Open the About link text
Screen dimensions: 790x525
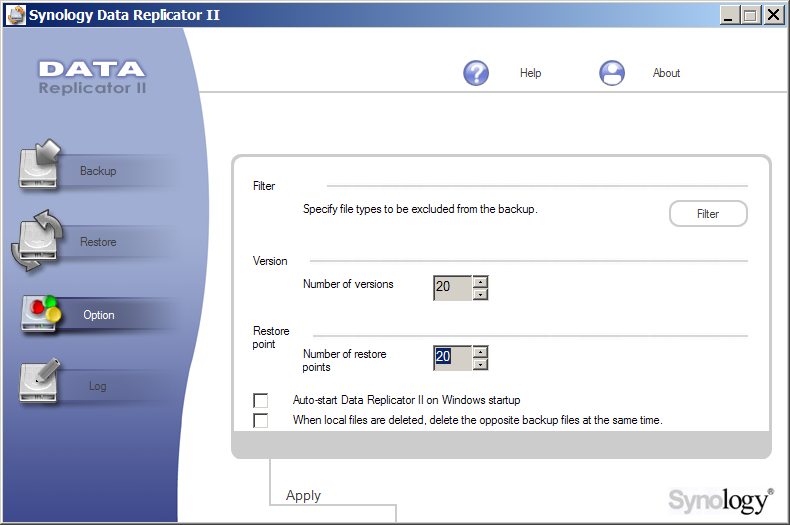click(666, 73)
